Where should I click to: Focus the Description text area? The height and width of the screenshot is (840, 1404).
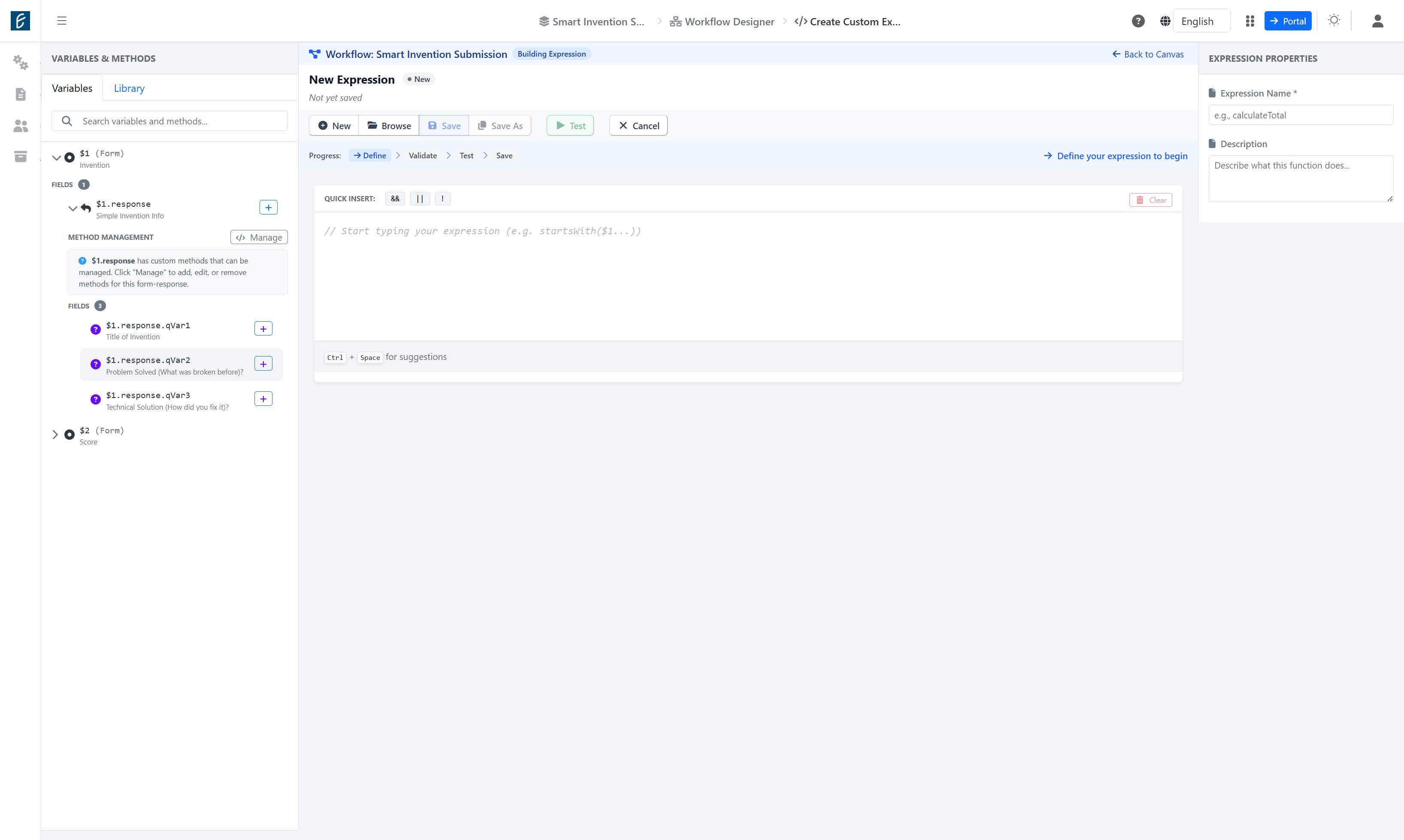(x=1301, y=179)
